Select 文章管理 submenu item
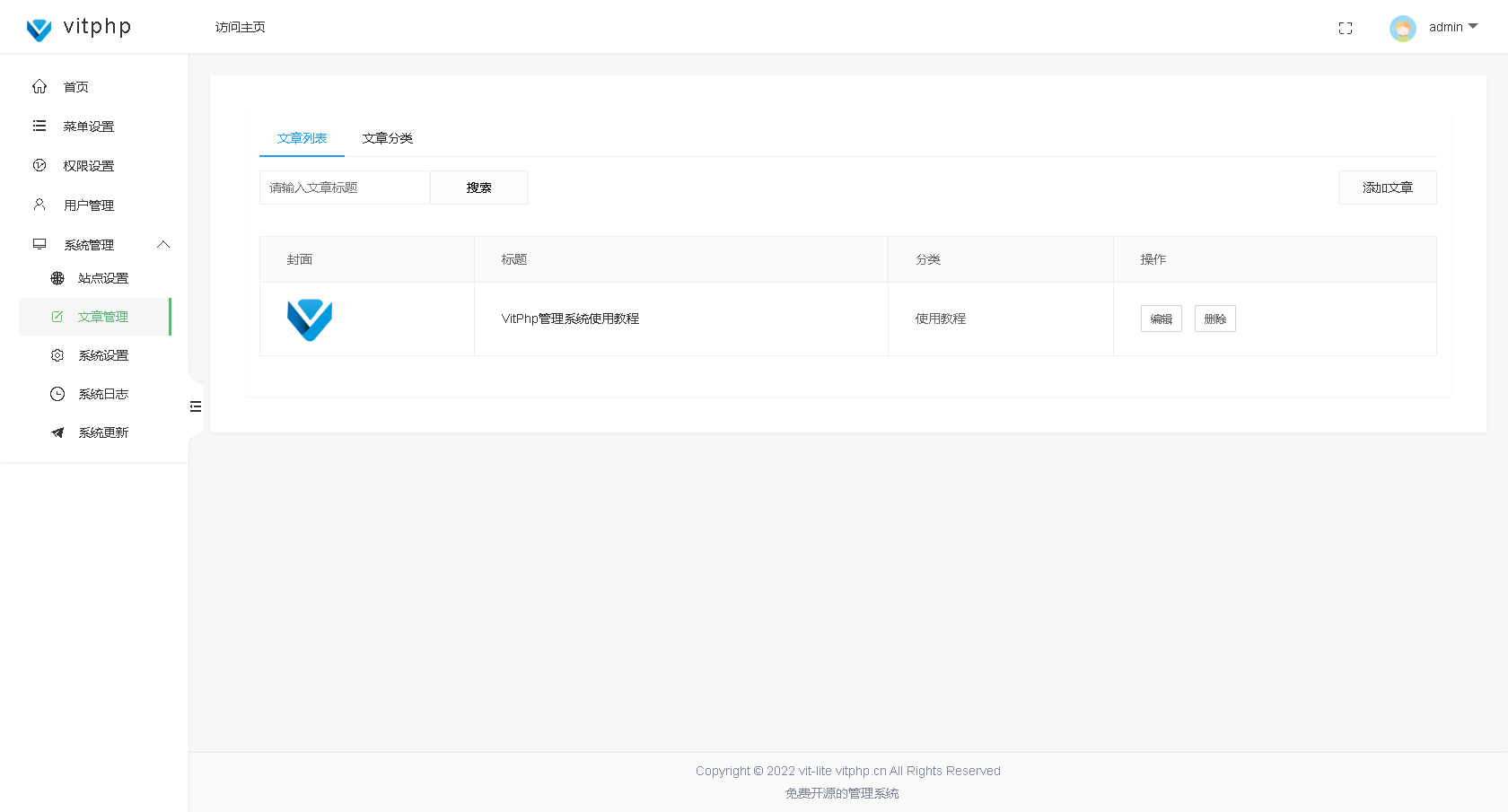The image size is (1508, 812). coord(94,317)
